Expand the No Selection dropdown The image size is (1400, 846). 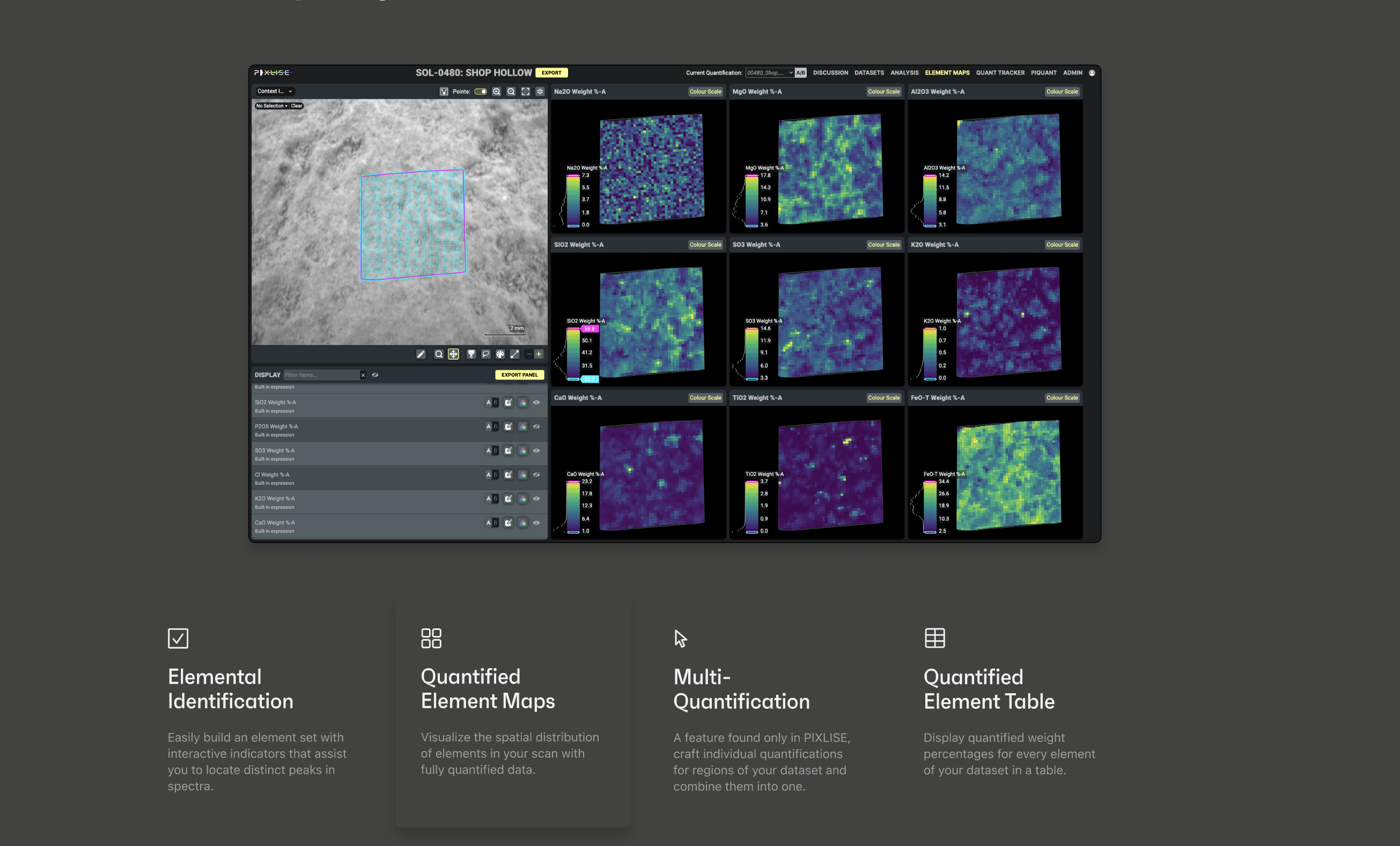click(271, 106)
